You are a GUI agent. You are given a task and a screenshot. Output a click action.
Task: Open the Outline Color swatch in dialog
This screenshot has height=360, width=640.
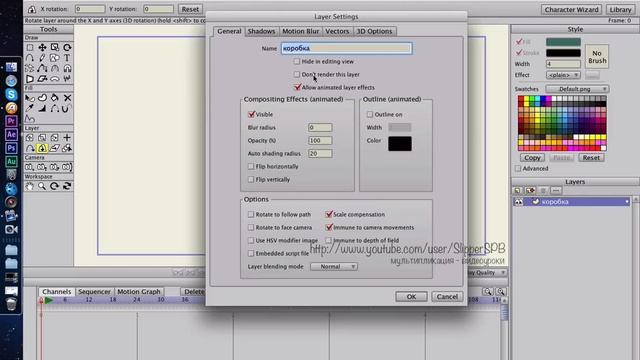tap(400, 144)
